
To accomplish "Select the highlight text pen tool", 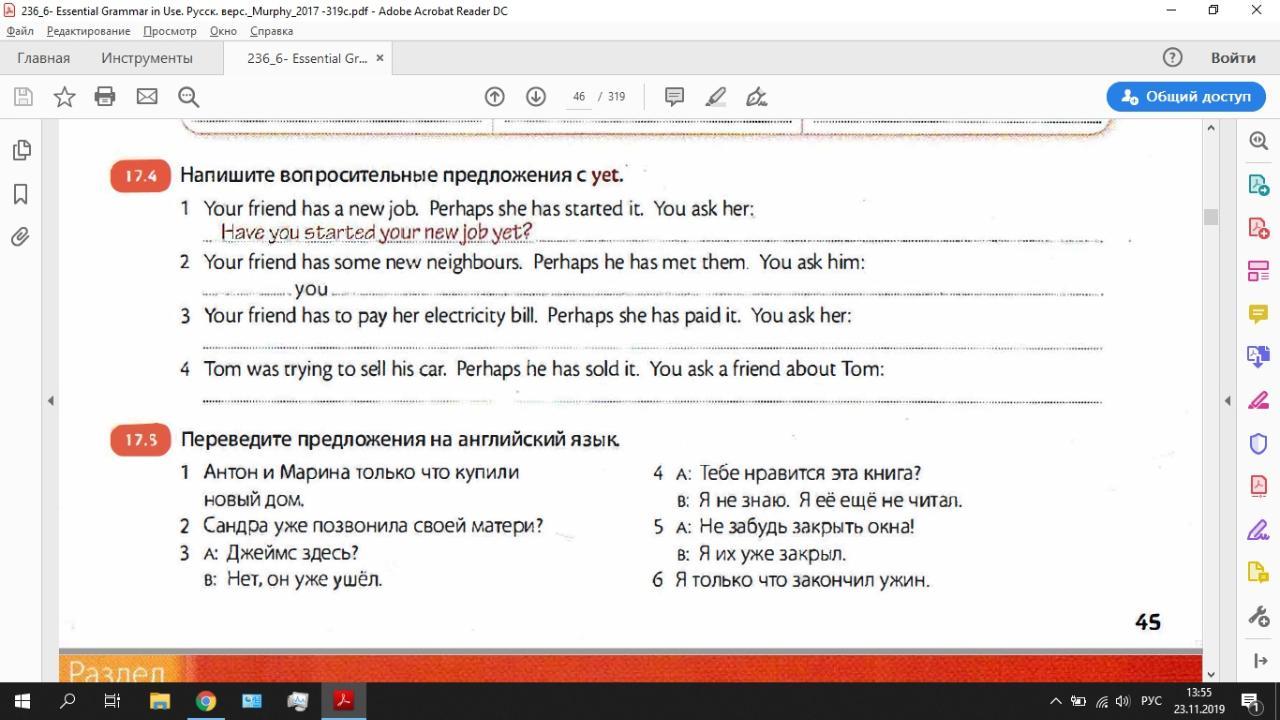I will [715, 97].
